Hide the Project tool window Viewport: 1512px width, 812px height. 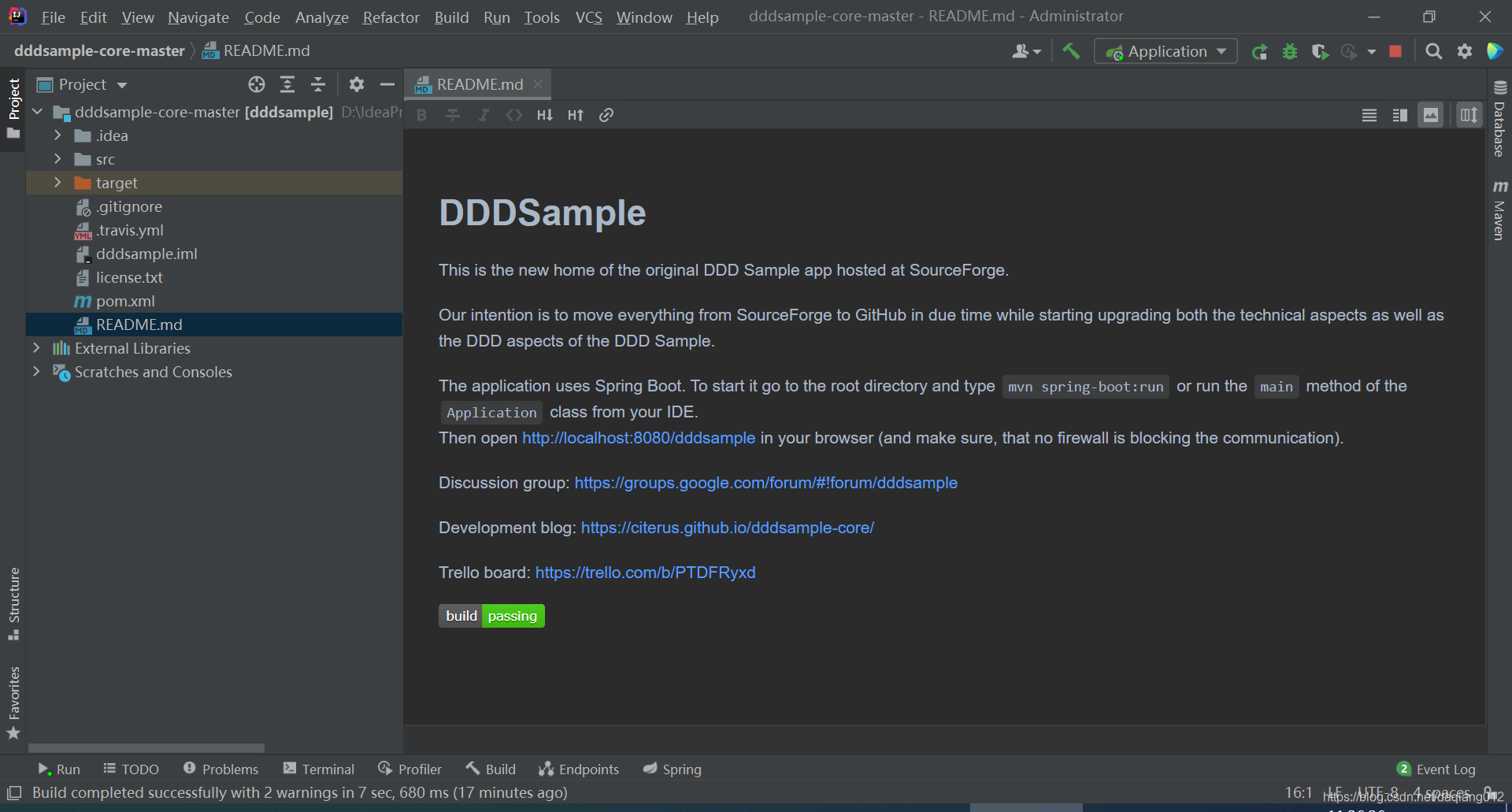tap(387, 84)
